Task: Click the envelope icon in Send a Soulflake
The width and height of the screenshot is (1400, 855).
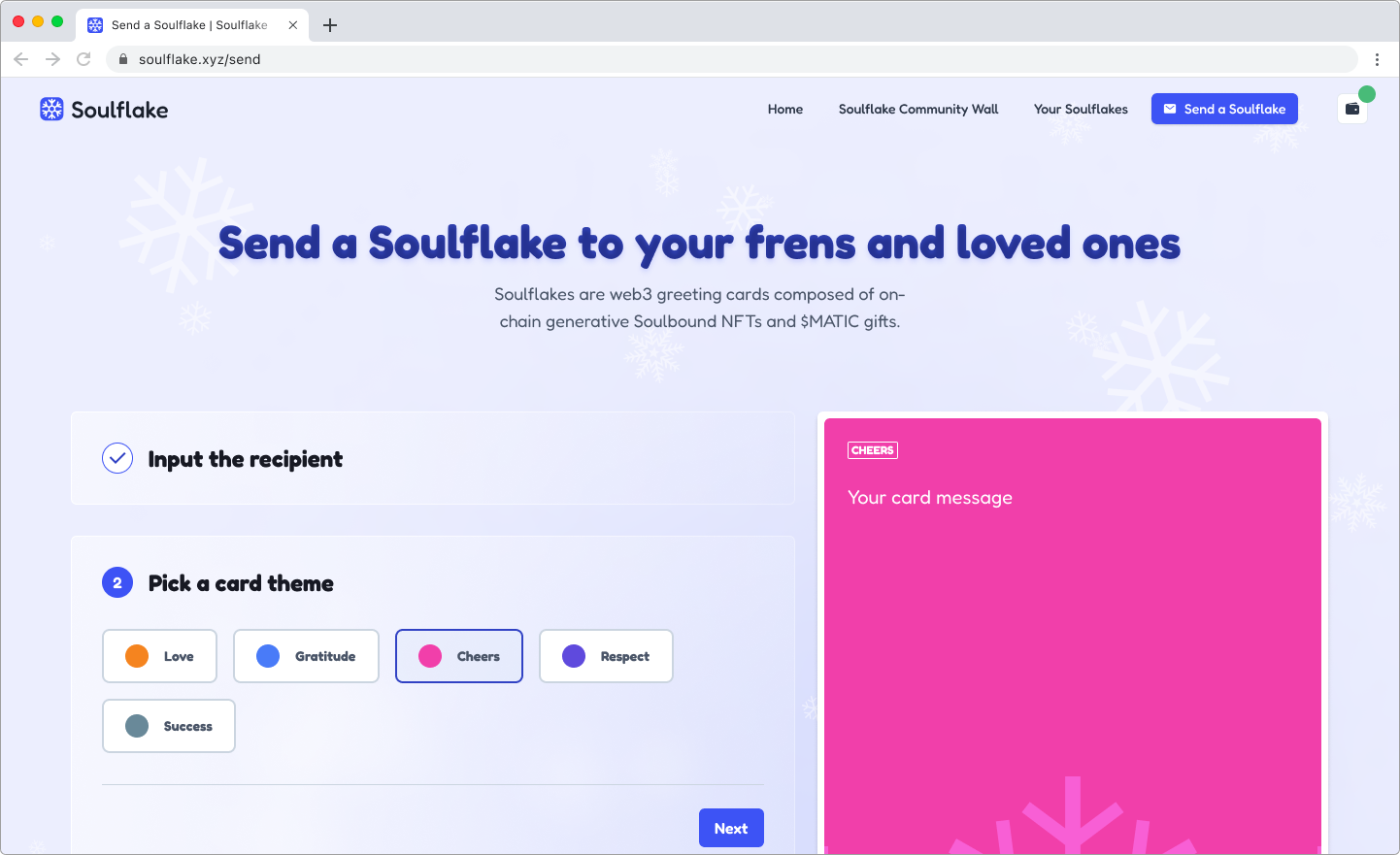Action: [1170, 109]
